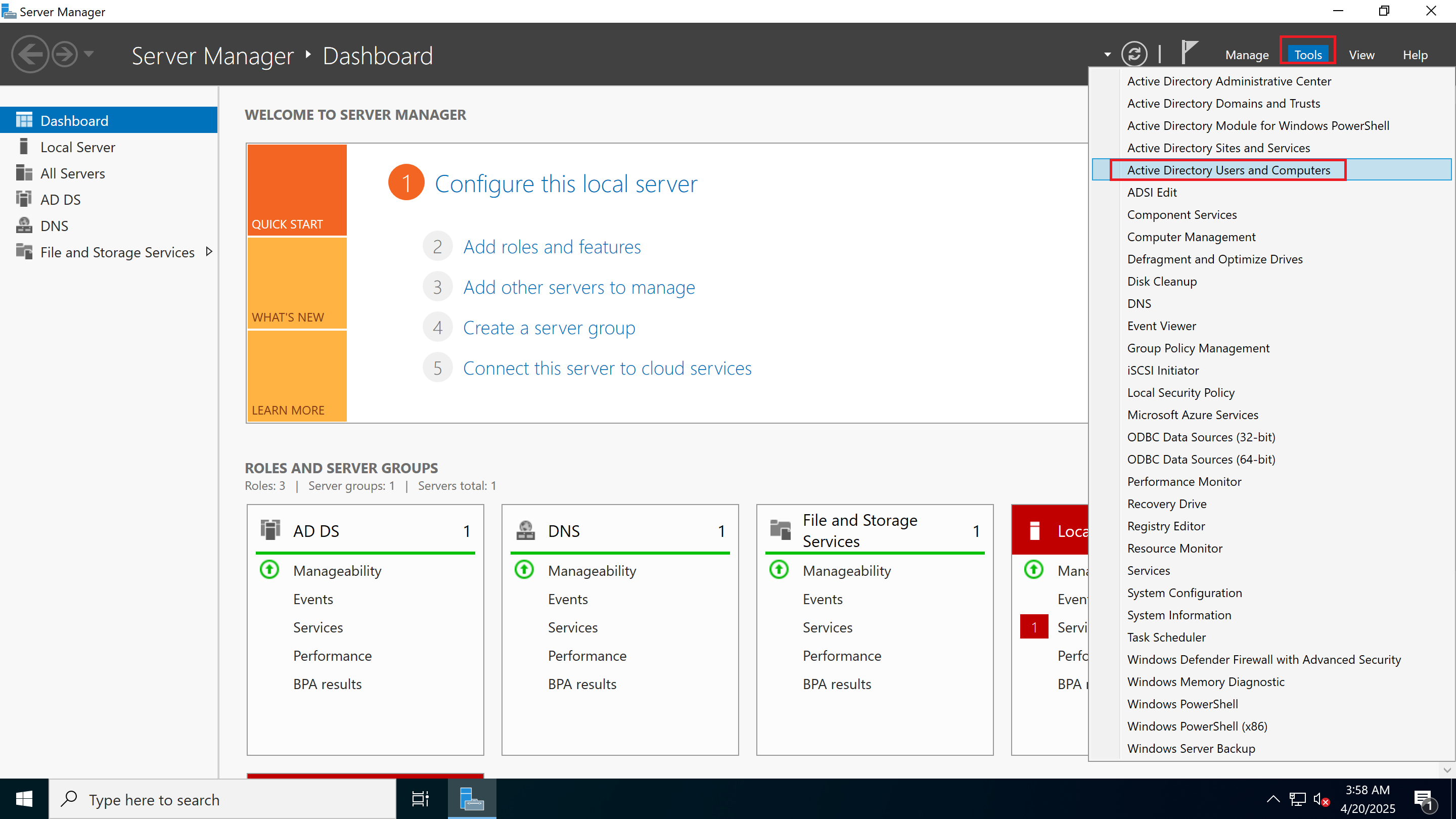
Task: Click Local Server tile icon
Action: click(x=1034, y=531)
